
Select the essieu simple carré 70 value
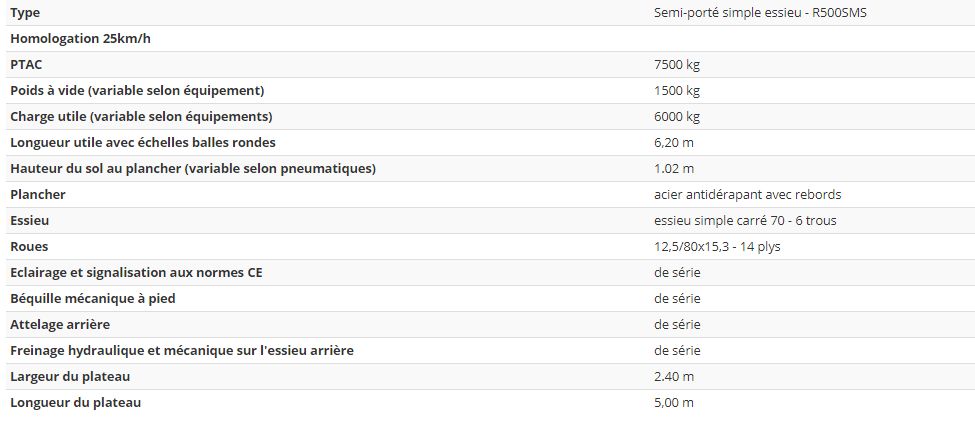tap(745, 221)
